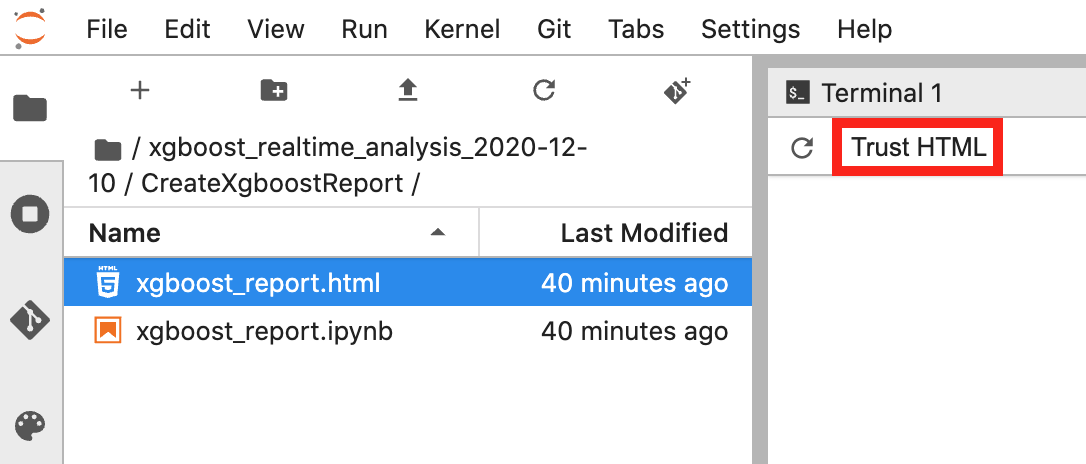Click the reload HTML icon beside Trust HTML
Screen dimensions: 1086x464
click(x=801, y=149)
